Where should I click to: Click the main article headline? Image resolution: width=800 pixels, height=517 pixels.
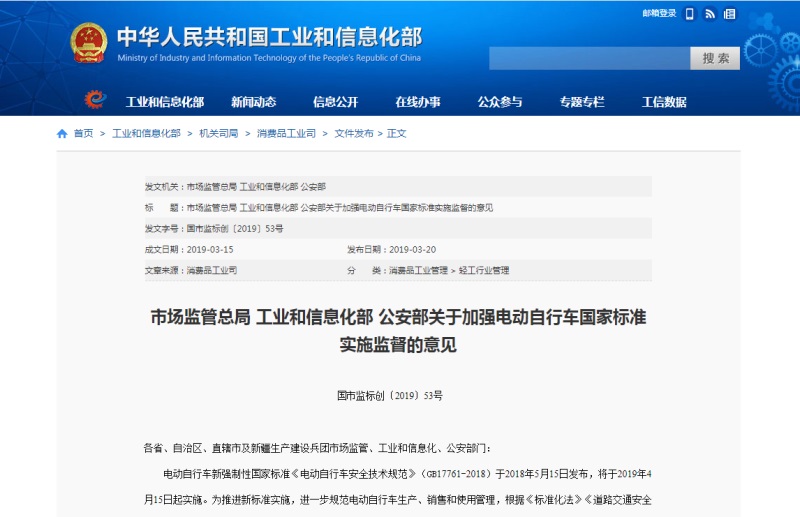pyautogui.click(x=398, y=331)
